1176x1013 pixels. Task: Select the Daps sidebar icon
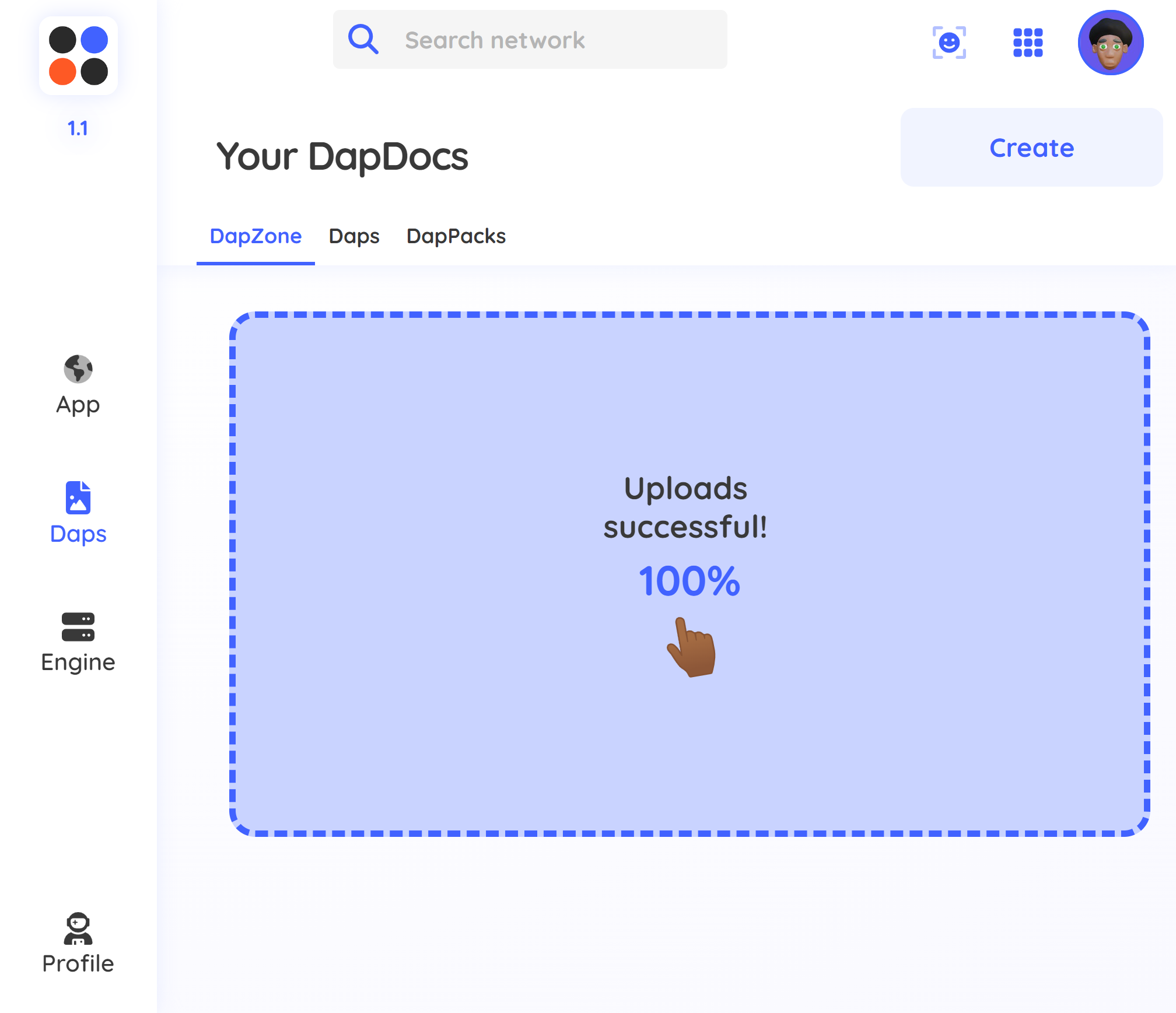click(x=78, y=497)
